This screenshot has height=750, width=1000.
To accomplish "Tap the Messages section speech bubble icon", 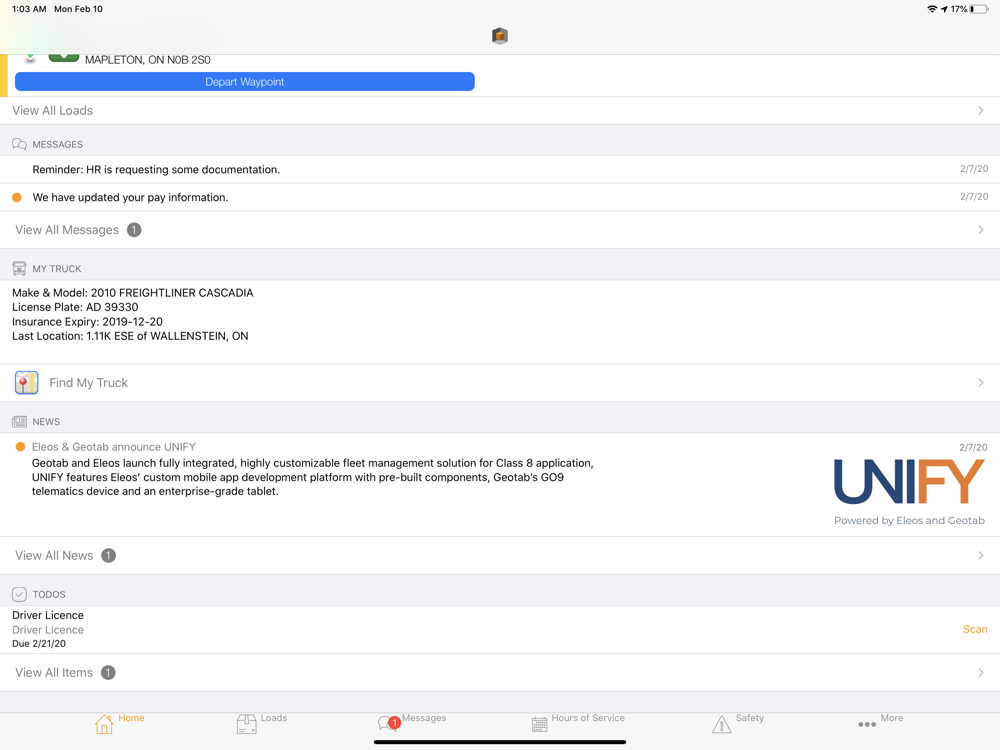I will click(19, 144).
